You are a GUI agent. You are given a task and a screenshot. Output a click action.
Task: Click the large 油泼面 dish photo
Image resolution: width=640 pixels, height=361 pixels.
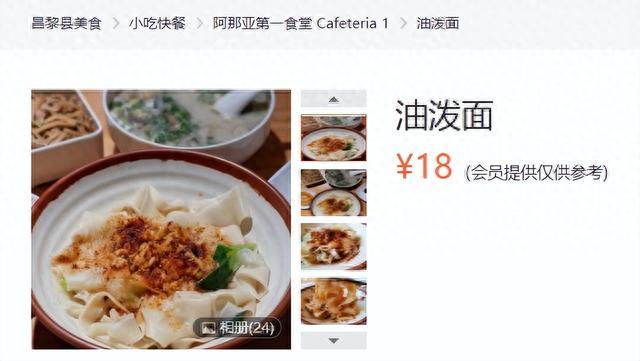pyautogui.click(x=161, y=219)
